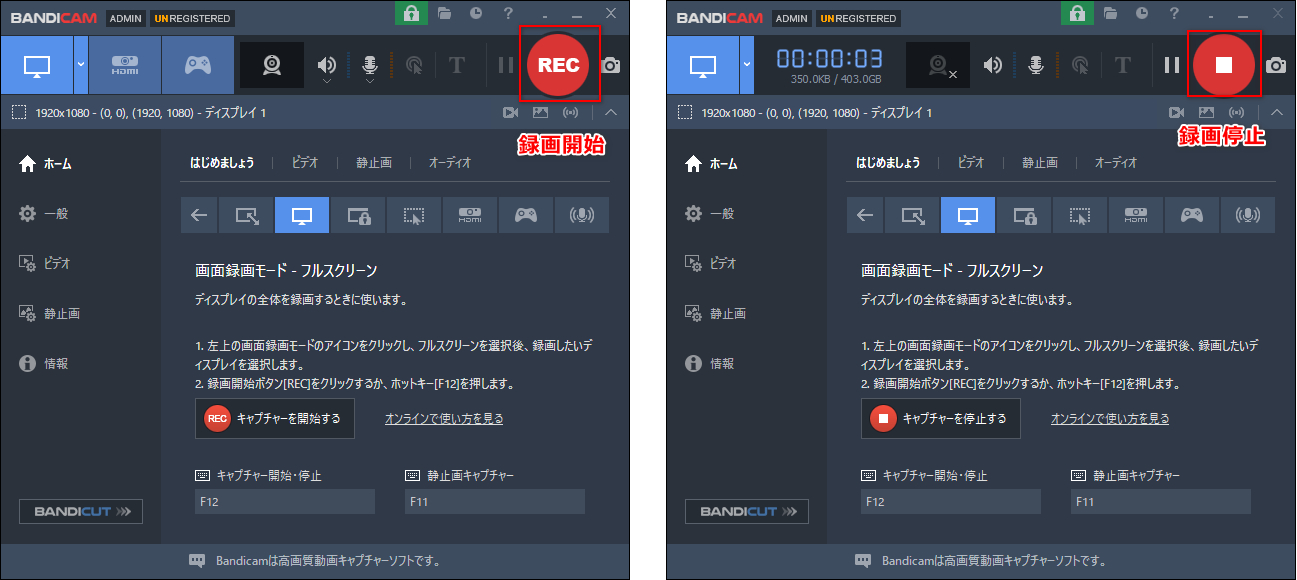Screen dimensions: 1297x580
Task: Select around-mouse dashed mode in the idle window's mode row
Action: point(414,214)
